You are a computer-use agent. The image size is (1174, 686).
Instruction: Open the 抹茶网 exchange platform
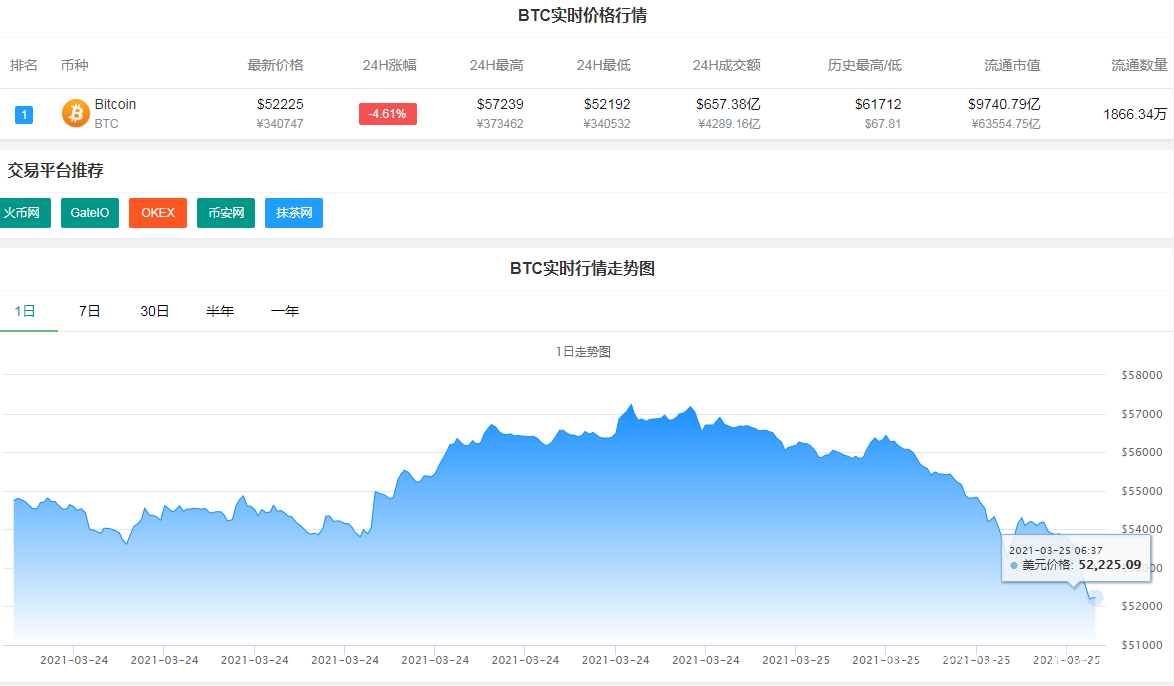tap(293, 212)
